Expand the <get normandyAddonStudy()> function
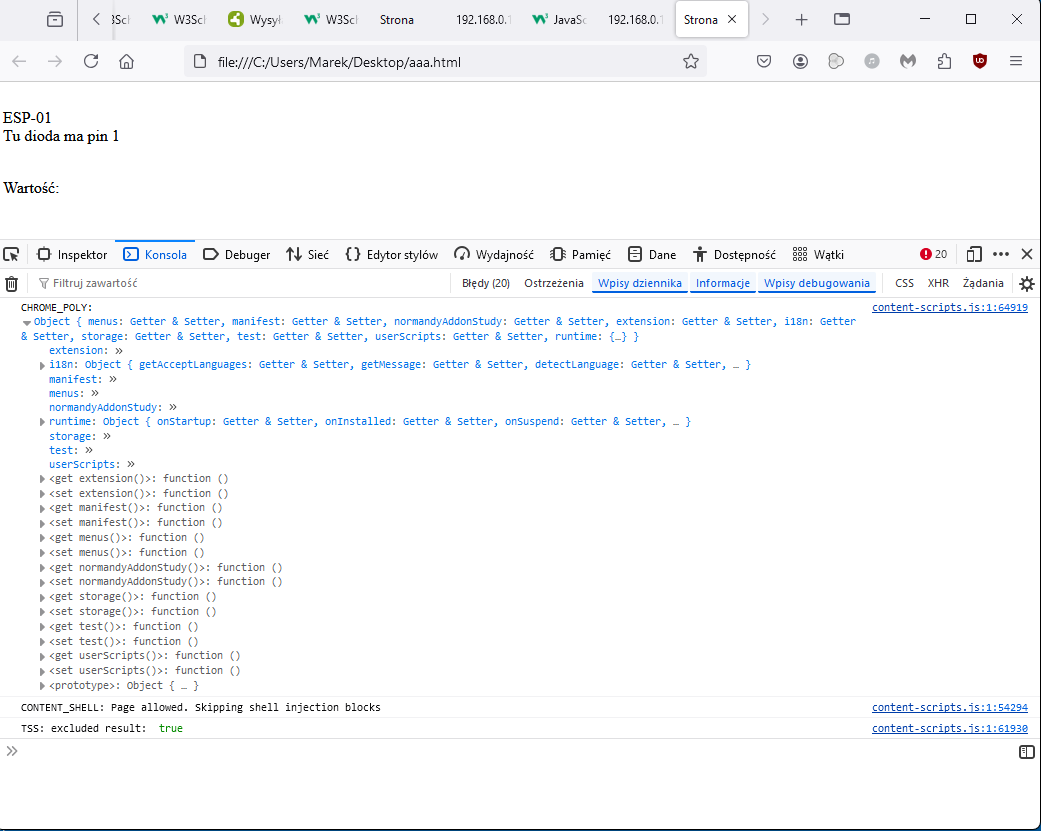The image size is (1041, 831). (x=42, y=568)
